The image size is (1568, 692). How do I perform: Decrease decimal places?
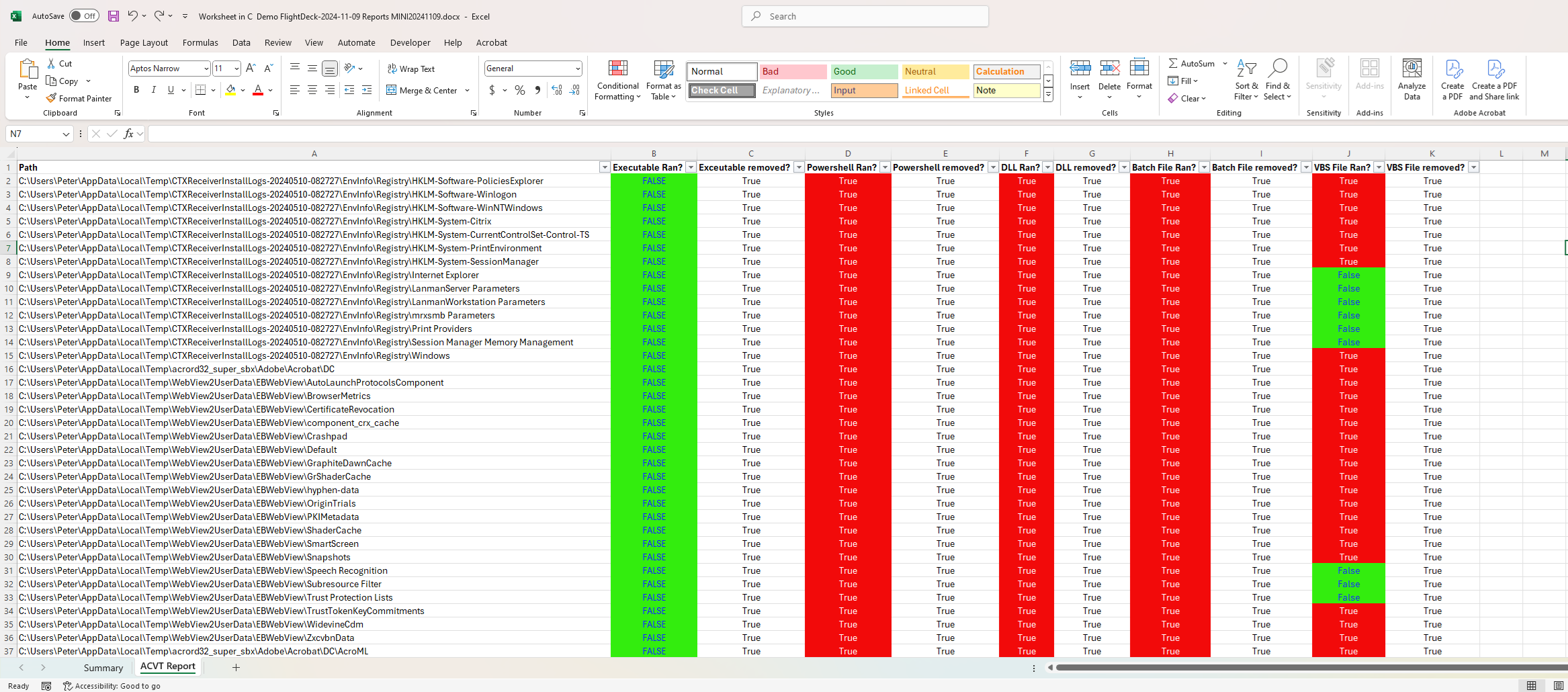click(x=574, y=90)
